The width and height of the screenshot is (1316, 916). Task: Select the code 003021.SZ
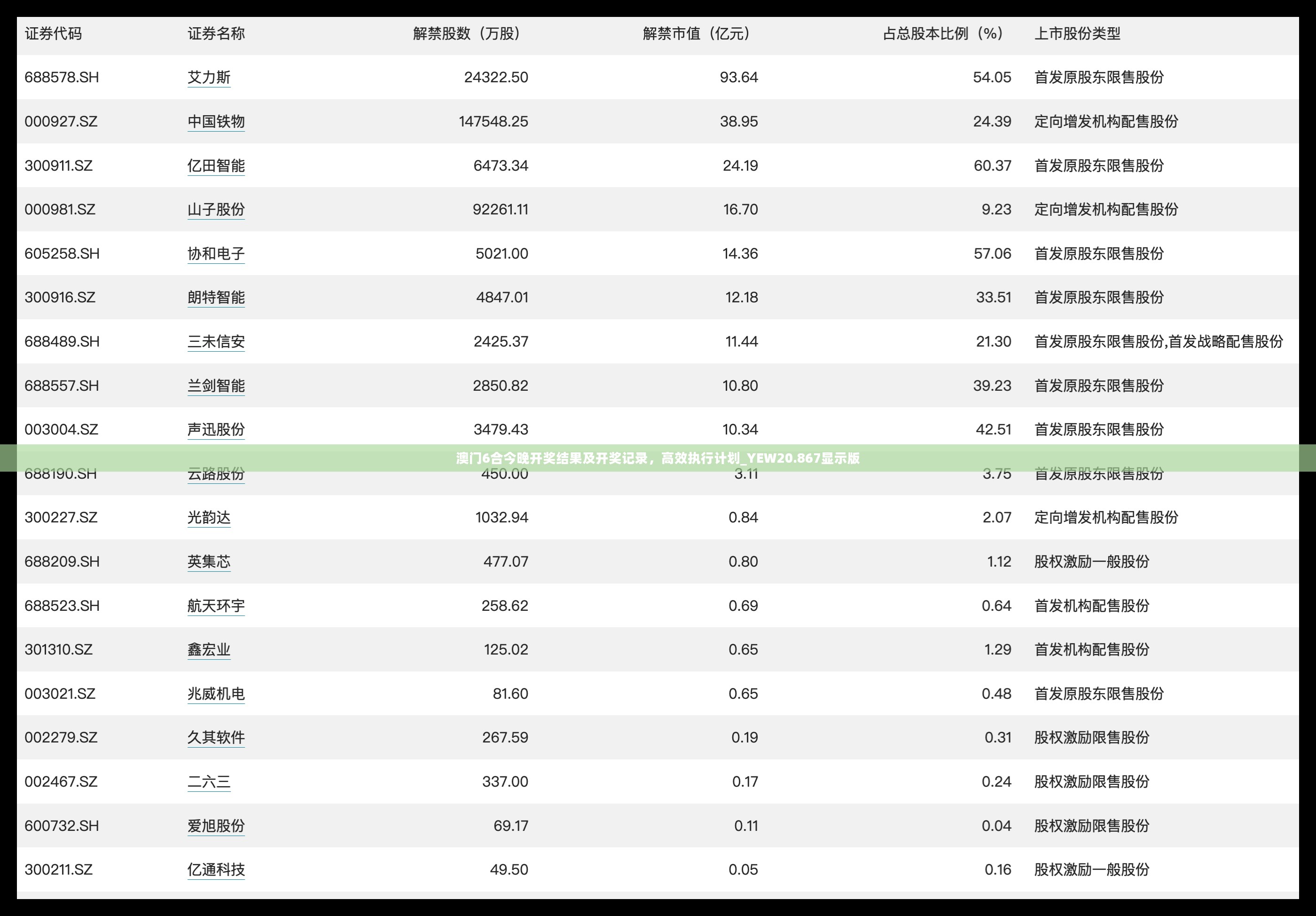(60, 694)
